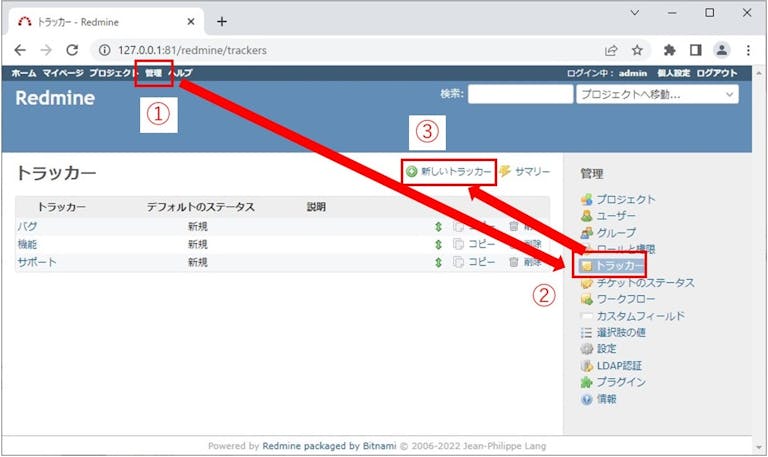Click the admin user link
The height and width of the screenshot is (457, 768).
click(x=633, y=73)
